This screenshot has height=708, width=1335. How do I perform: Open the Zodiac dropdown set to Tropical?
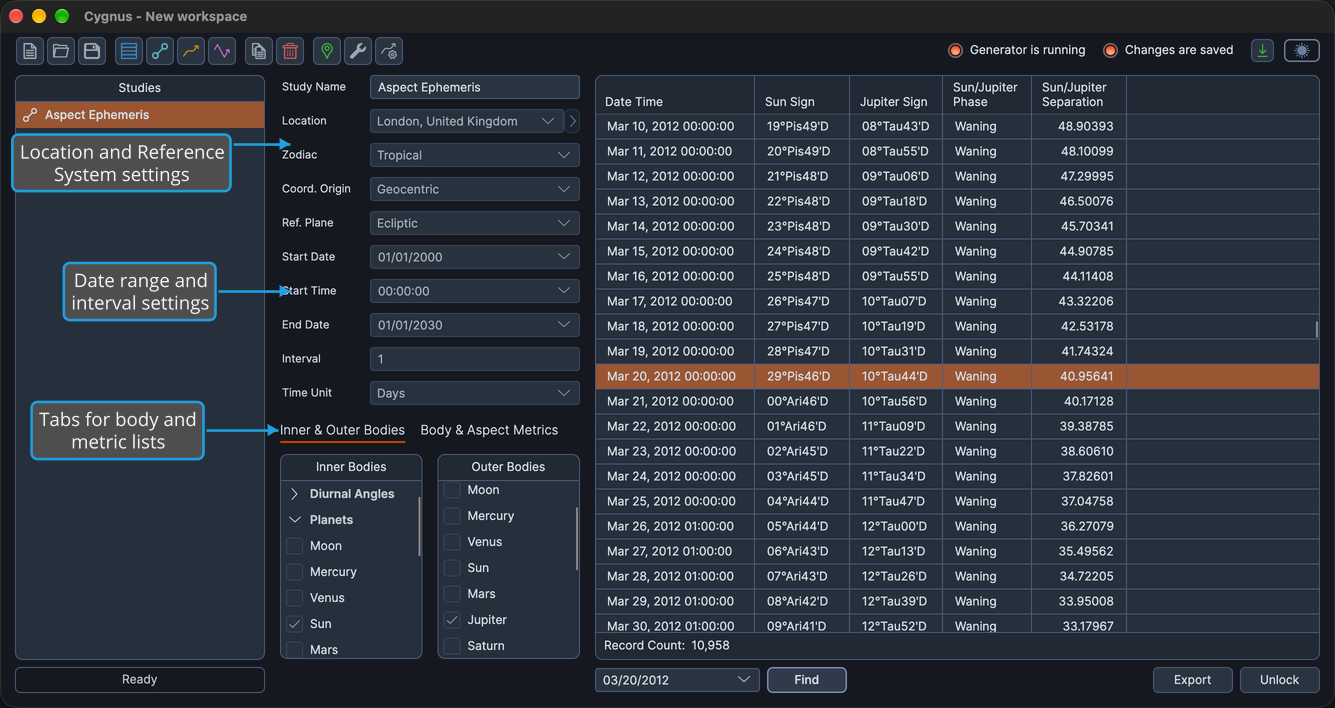(475, 155)
